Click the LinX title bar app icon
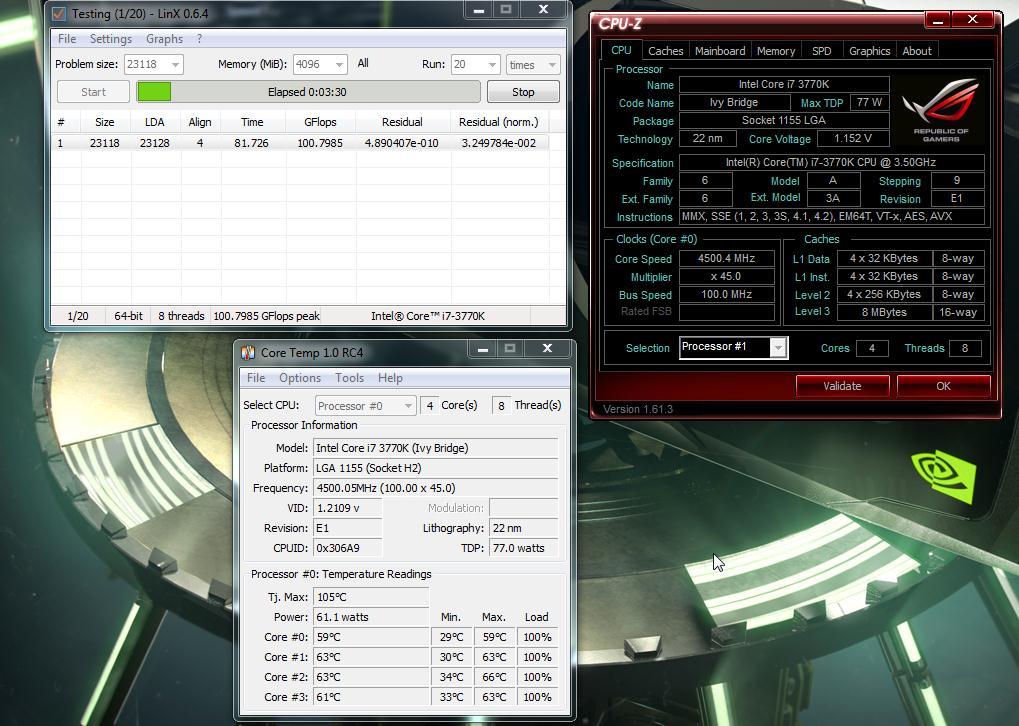The height and width of the screenshot is (726, 1019). 59,13
